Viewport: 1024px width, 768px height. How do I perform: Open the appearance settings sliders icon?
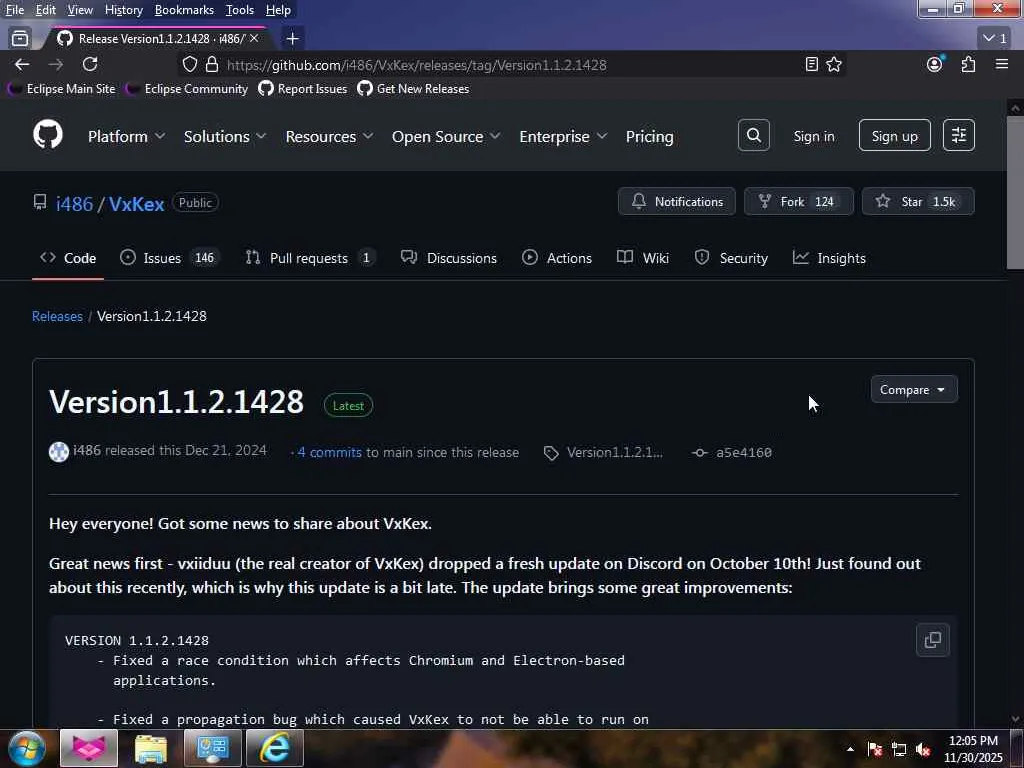[x=959, y=135]
